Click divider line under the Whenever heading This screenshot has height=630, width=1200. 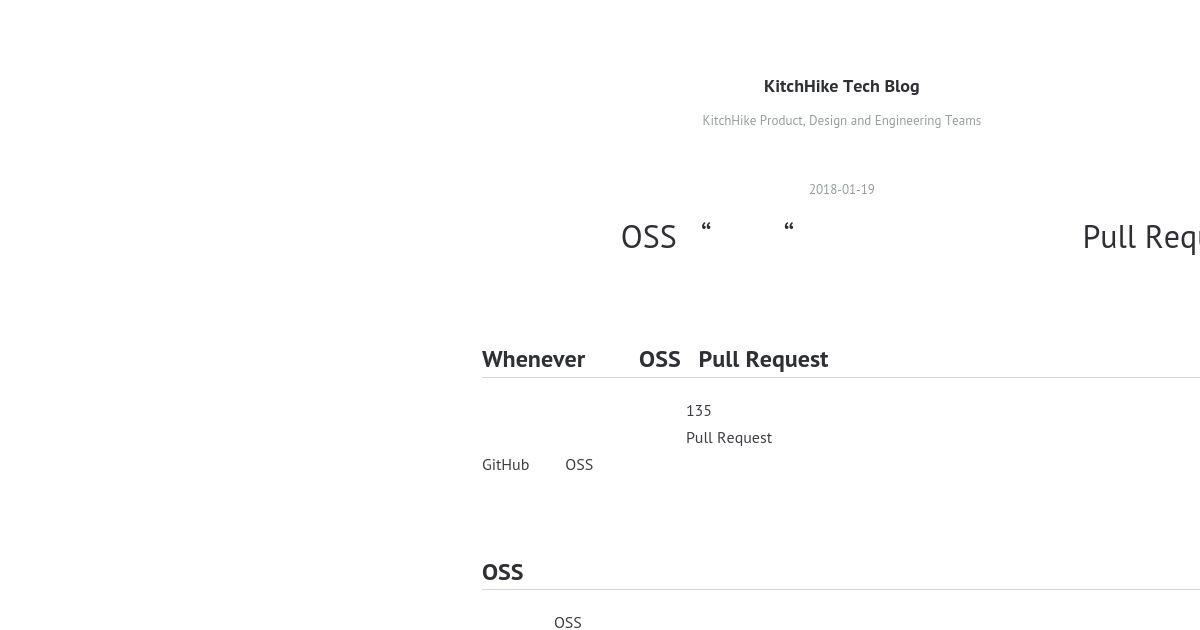[x=841, y=377]
